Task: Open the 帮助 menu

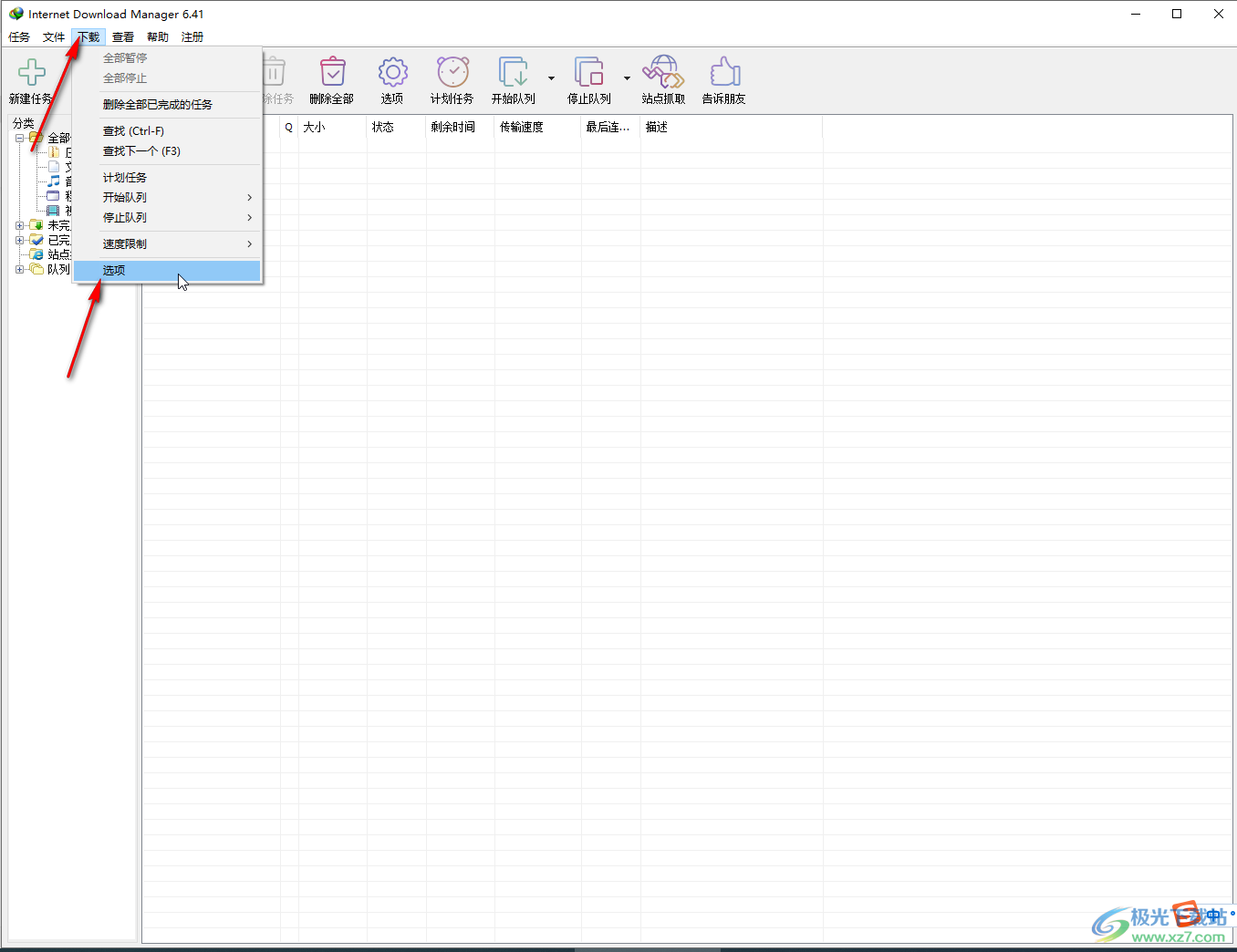Action: (158, 37)
